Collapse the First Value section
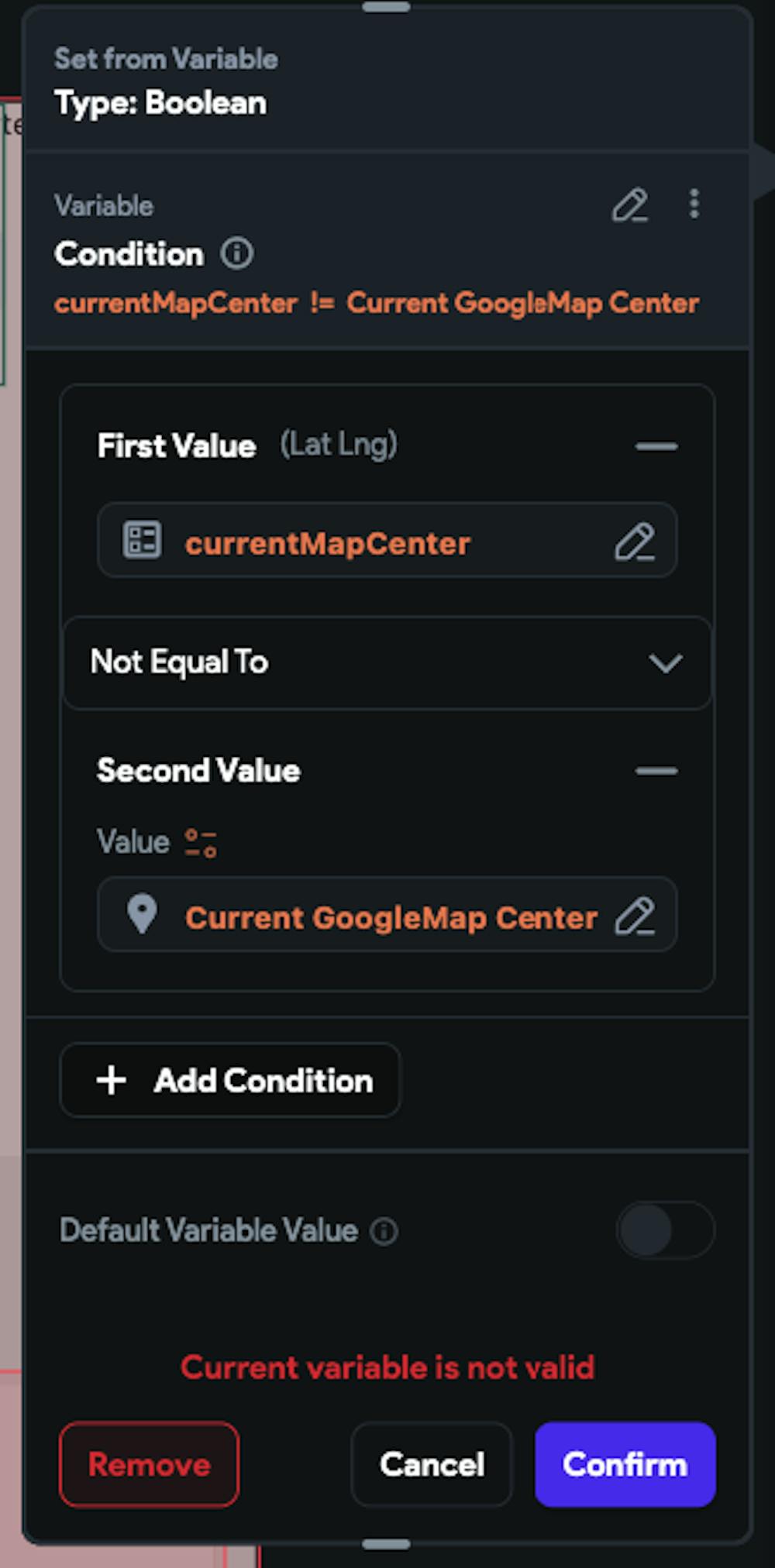This screenshot has height=1568, width=775. point(656,446)
